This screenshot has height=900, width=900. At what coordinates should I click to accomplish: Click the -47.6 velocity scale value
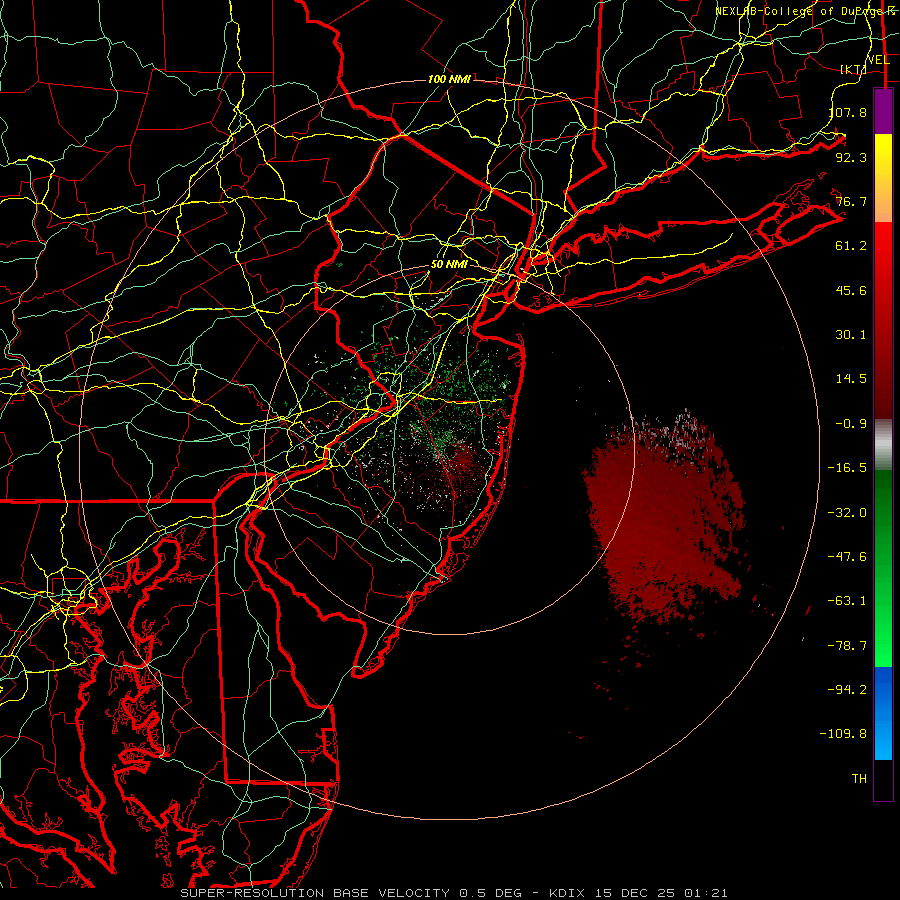(x=847, y=557)
